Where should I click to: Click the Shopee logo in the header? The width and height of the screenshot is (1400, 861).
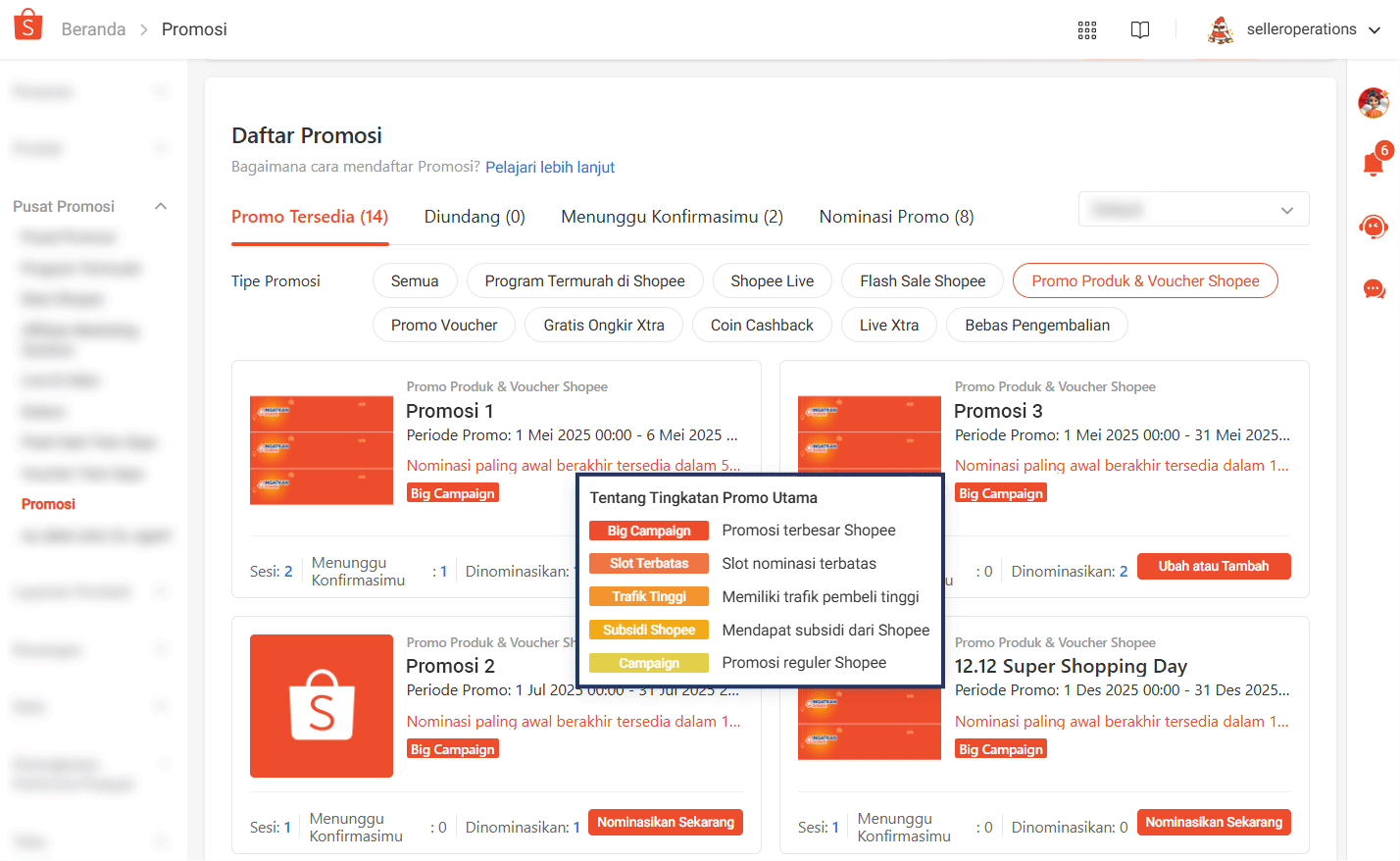pyautogui.click(x=28, y=25)
